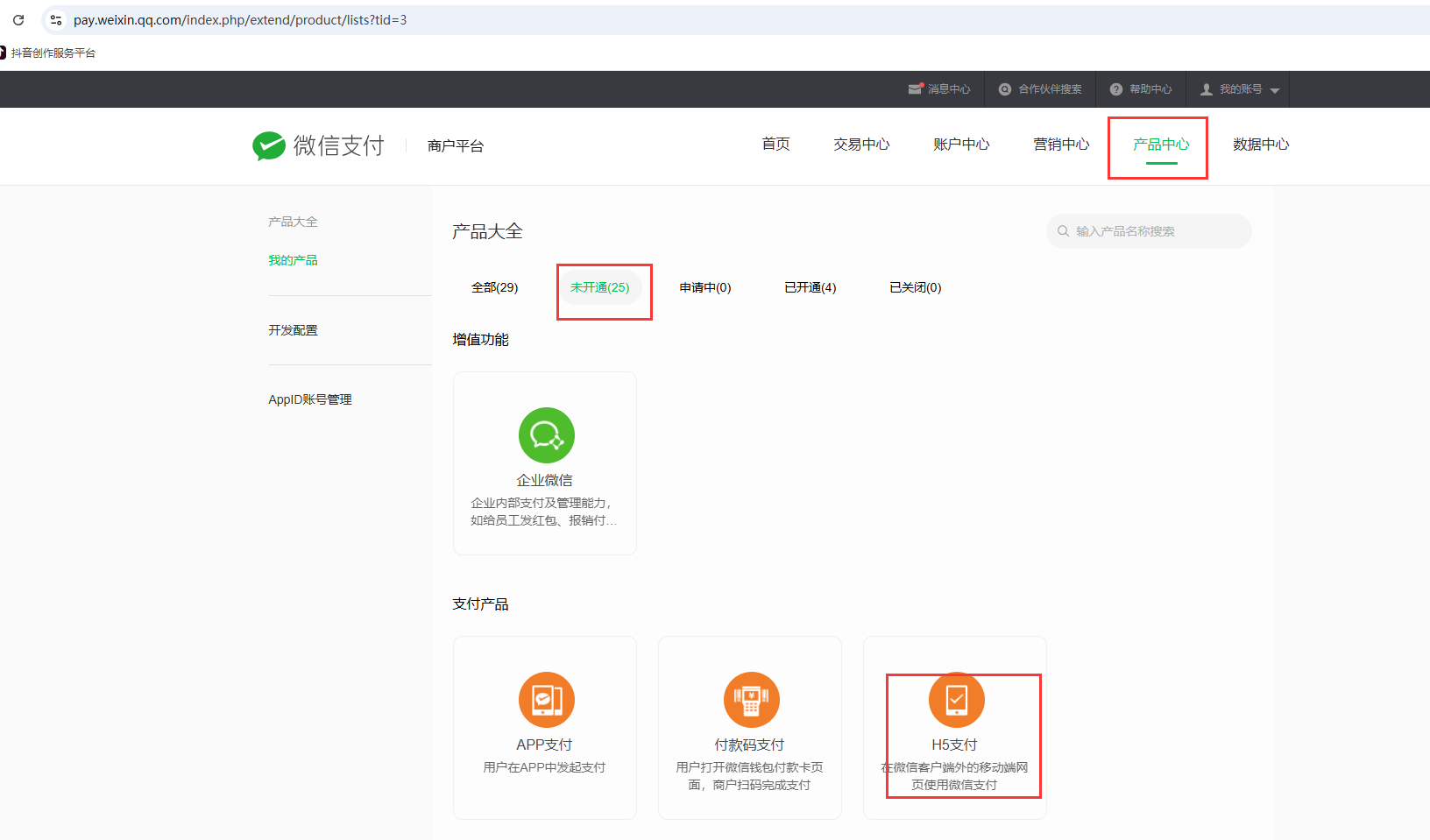Click the 付款码支付 orange icon
This screenshot has height=840, width=1430.
coord(751,700)
